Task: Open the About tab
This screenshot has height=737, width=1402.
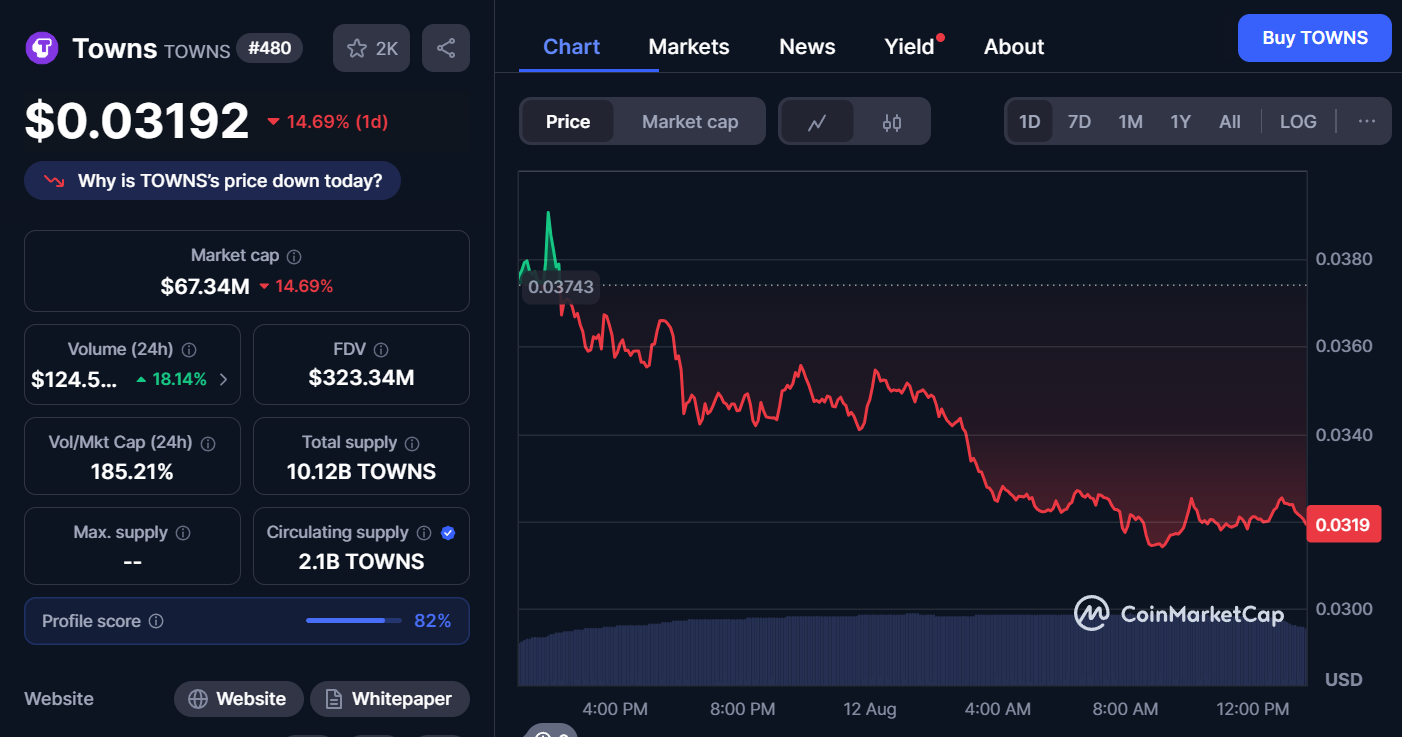Action: pos(1014,47)
